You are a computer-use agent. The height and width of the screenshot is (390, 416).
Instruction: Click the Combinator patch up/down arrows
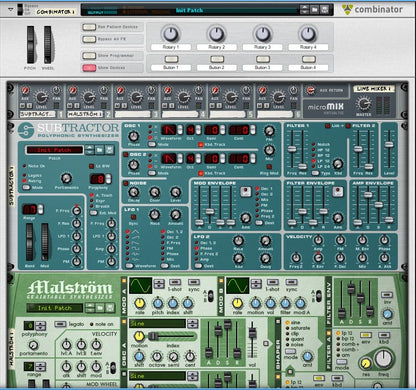pos(304,10)
